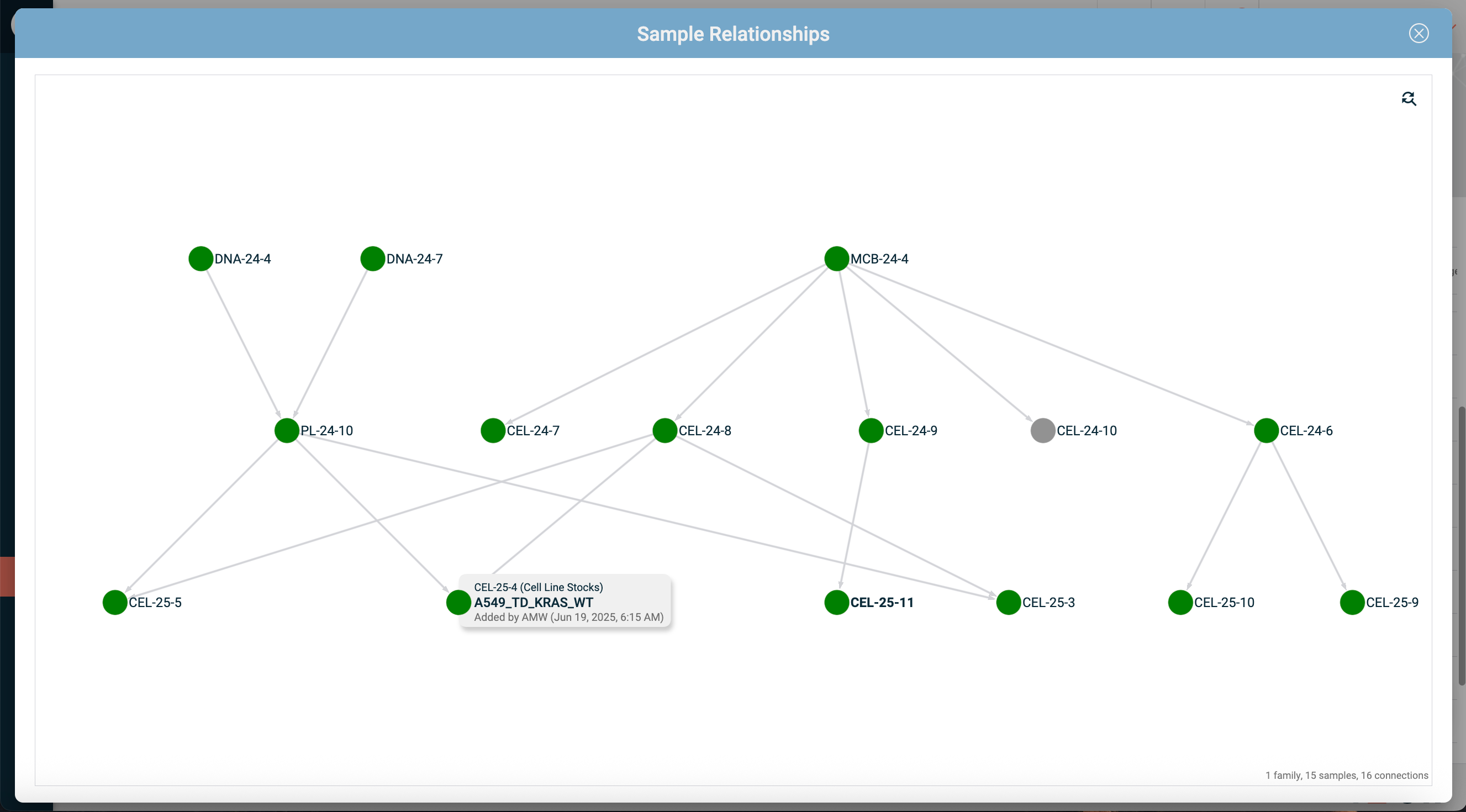Click the CEL-25-3 sample node
Screen dimensions: 1466x812
[1008, 602]
